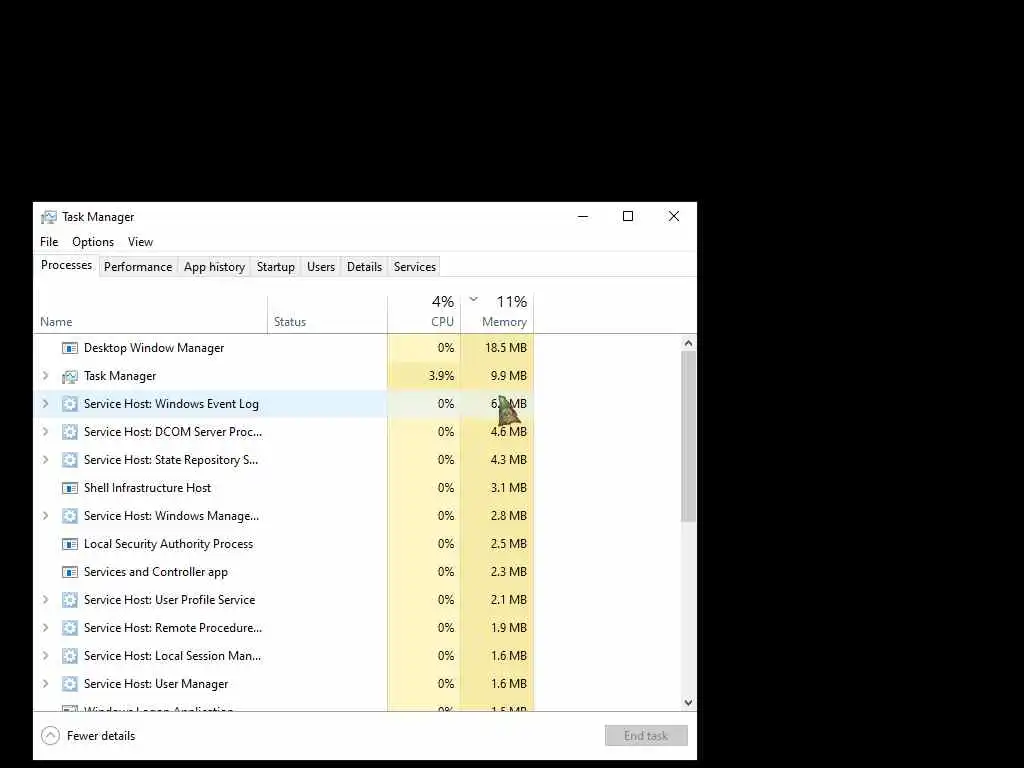Click the Desktop Window Manager process icon
The image size is (1024, 768).
click(70, 348)
